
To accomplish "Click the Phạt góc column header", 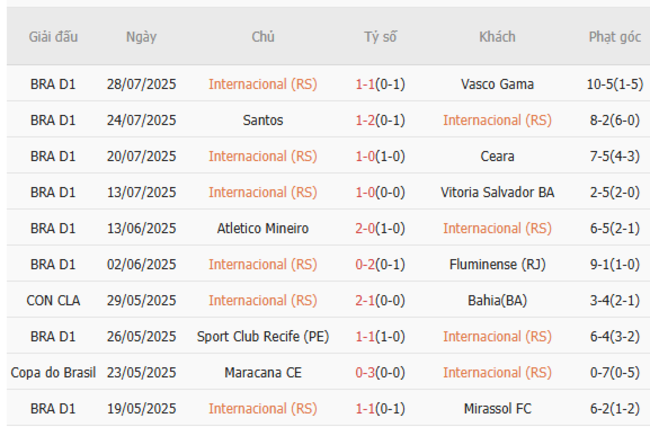I will [614, 37].
